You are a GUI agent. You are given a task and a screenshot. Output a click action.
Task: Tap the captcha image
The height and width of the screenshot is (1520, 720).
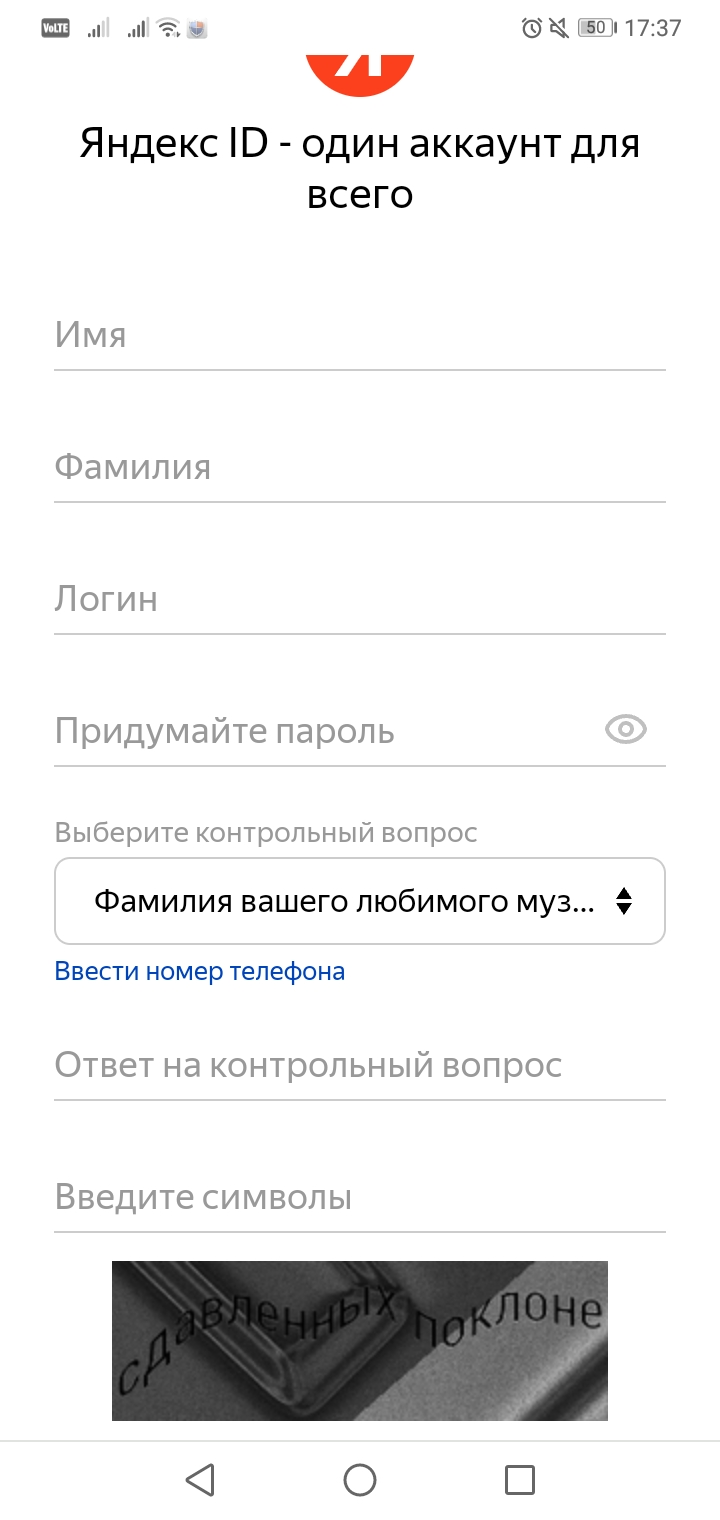(x=360, y=1341)
